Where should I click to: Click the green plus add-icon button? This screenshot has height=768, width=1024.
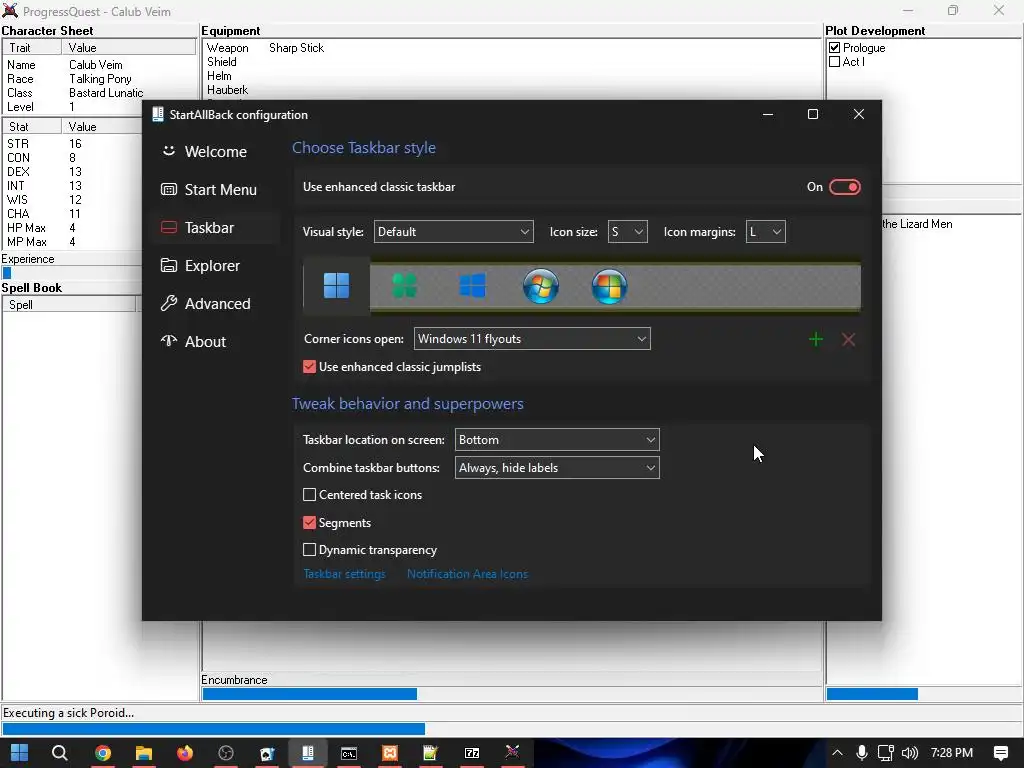tap(816, 340)
